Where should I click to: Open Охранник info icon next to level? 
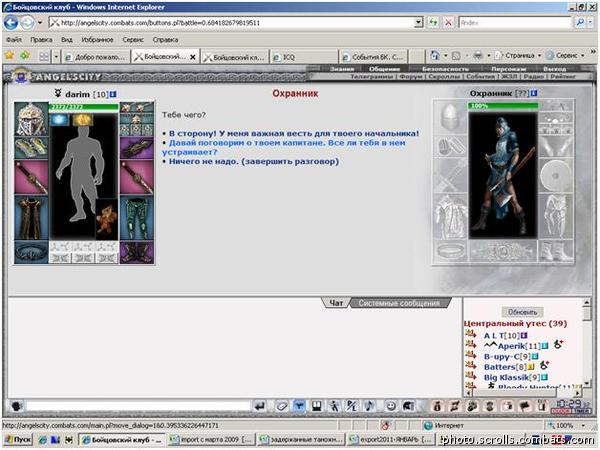pyautogui.click(x=534, y=93)
